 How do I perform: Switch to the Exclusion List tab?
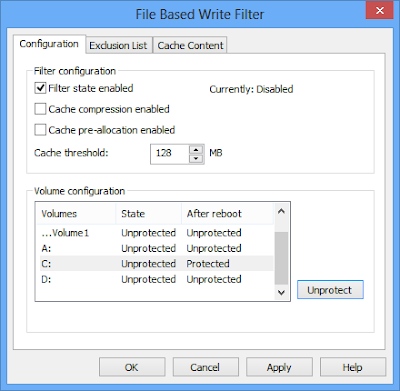click(118, 45)
